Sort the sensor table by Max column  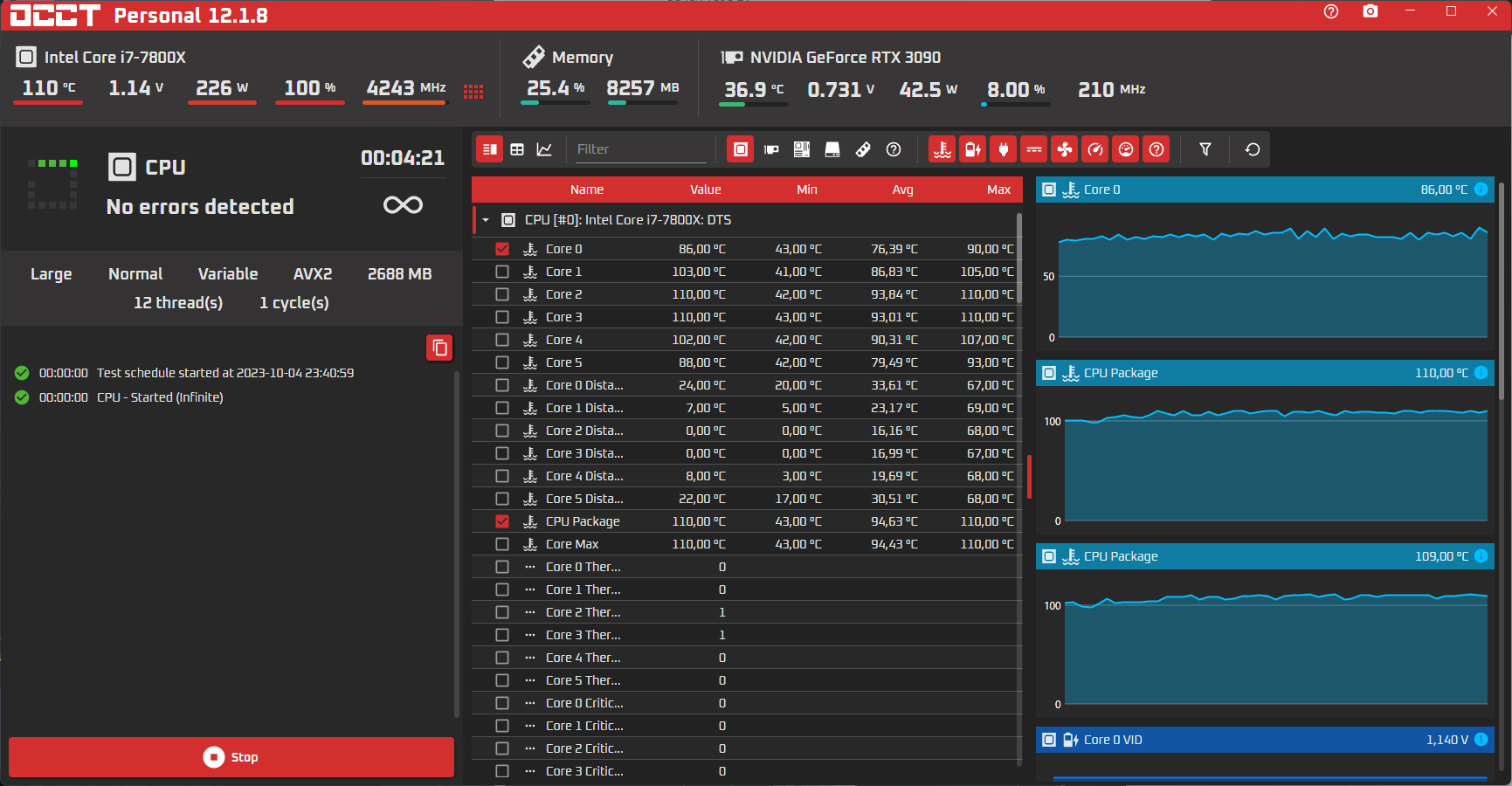998,190
